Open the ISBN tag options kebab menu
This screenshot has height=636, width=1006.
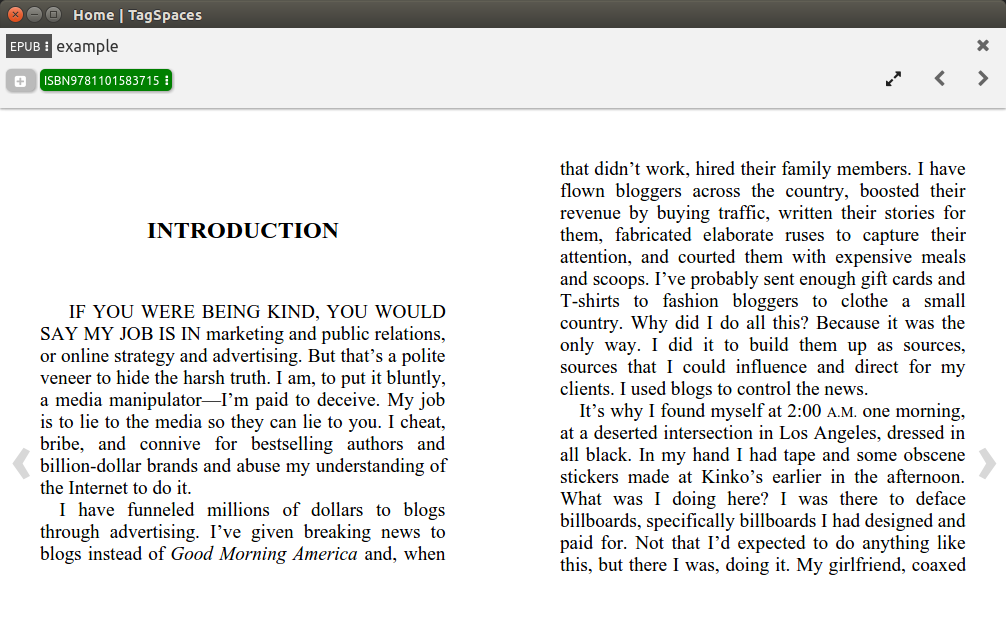pyautogui.click(x=166, y=80)
